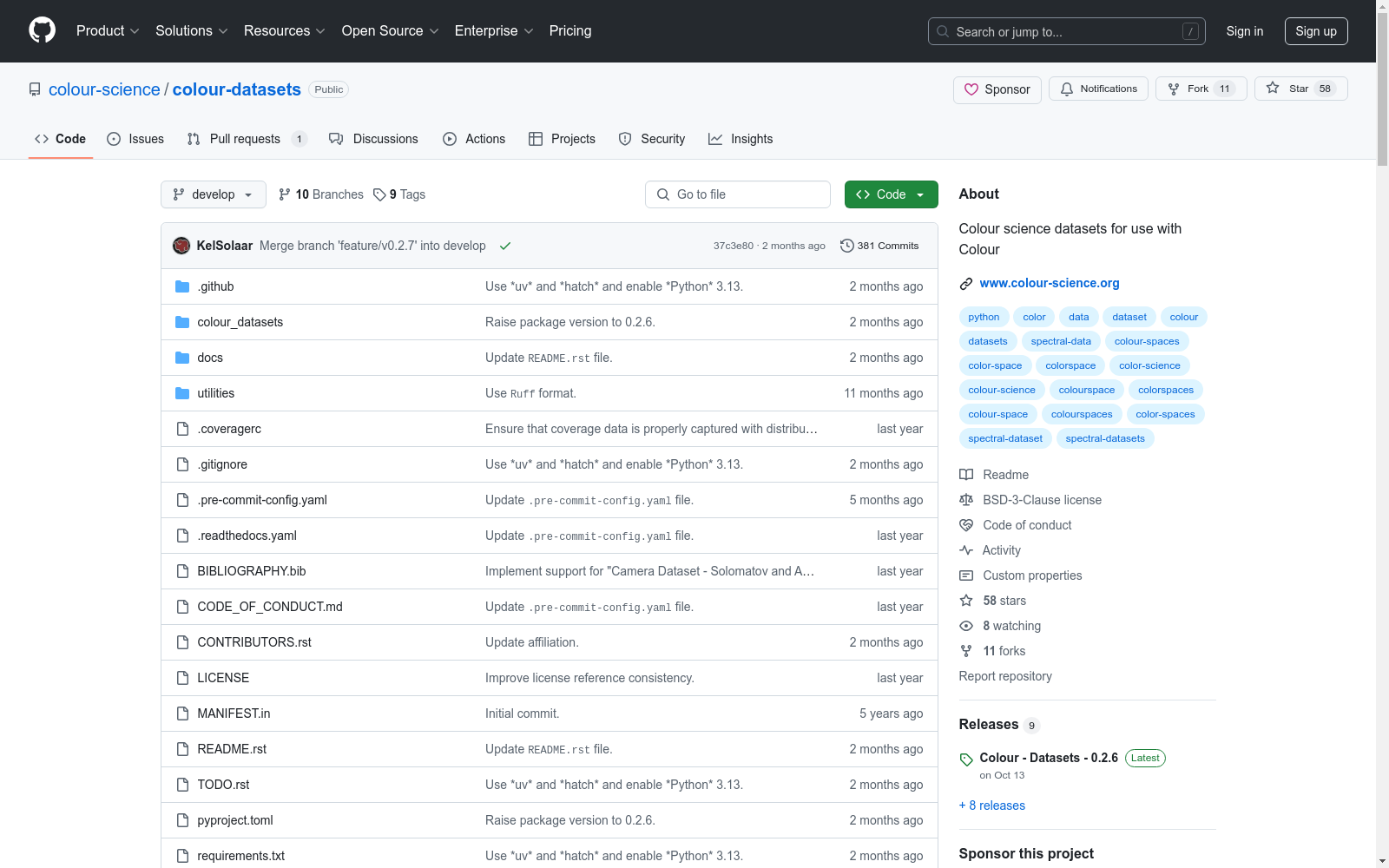The image size is (1389, 868).
Task: Switch to the Issues tab
Action: point(135,139)
